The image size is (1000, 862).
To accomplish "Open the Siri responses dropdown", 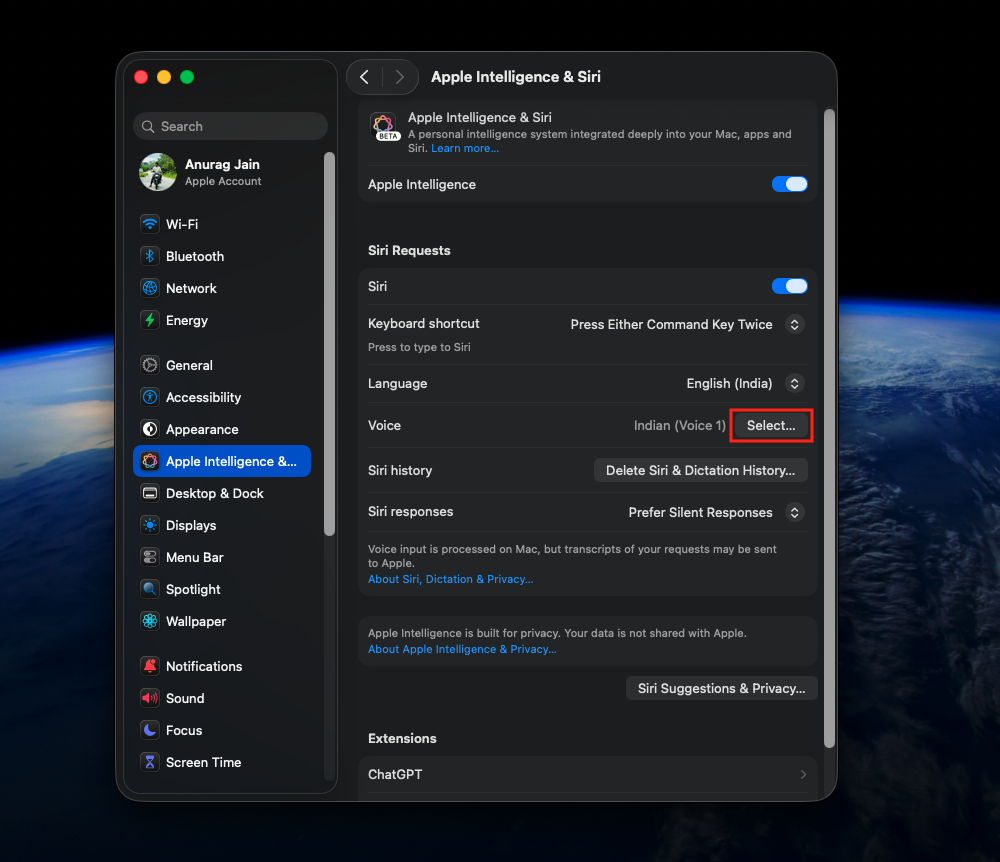I will [x=795, y=512].
